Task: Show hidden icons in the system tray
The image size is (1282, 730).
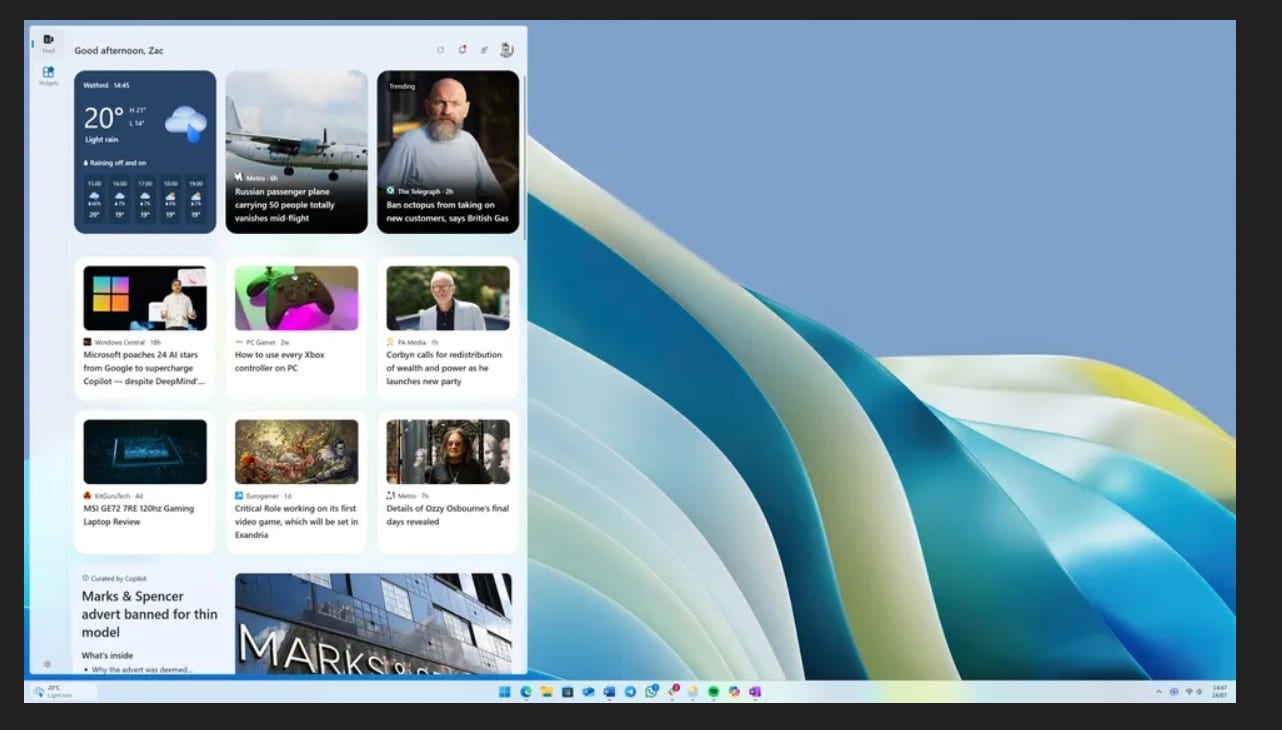Action: tap(1160, 691)
